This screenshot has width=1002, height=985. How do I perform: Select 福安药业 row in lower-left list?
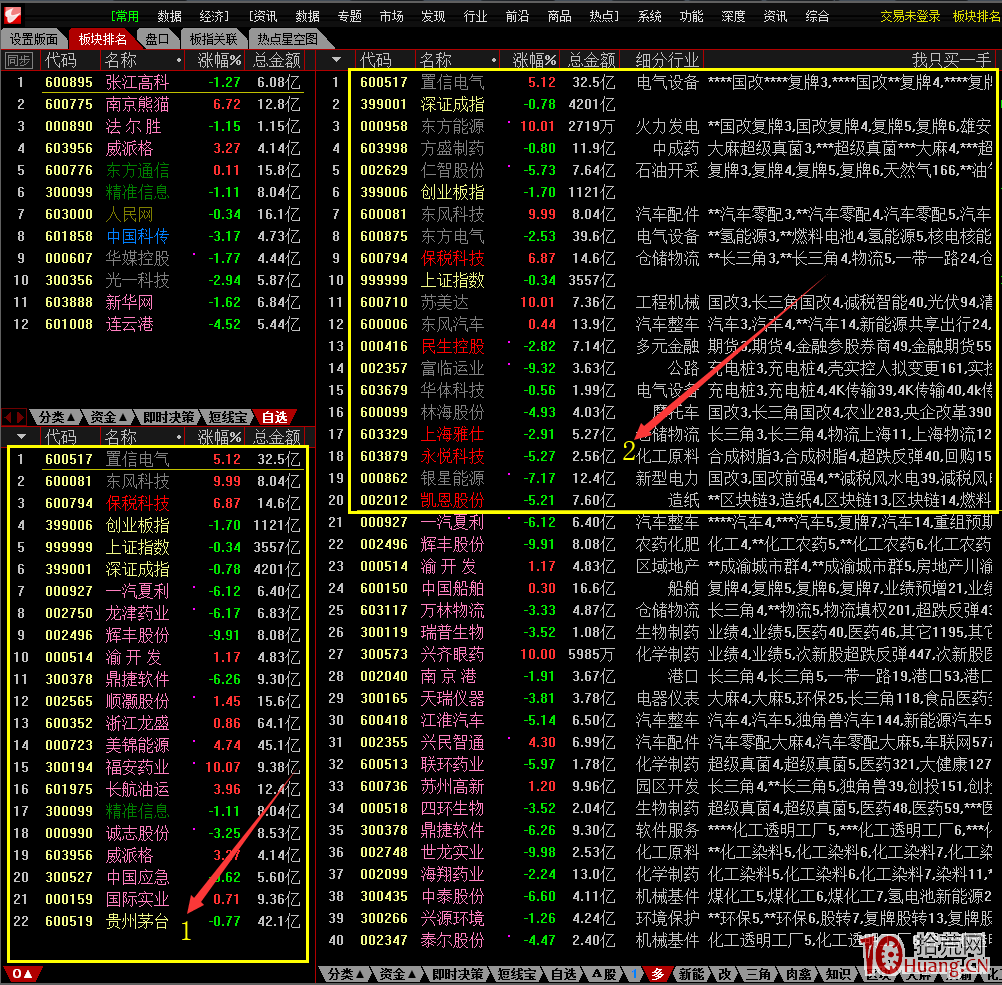(x=157, y=767)
